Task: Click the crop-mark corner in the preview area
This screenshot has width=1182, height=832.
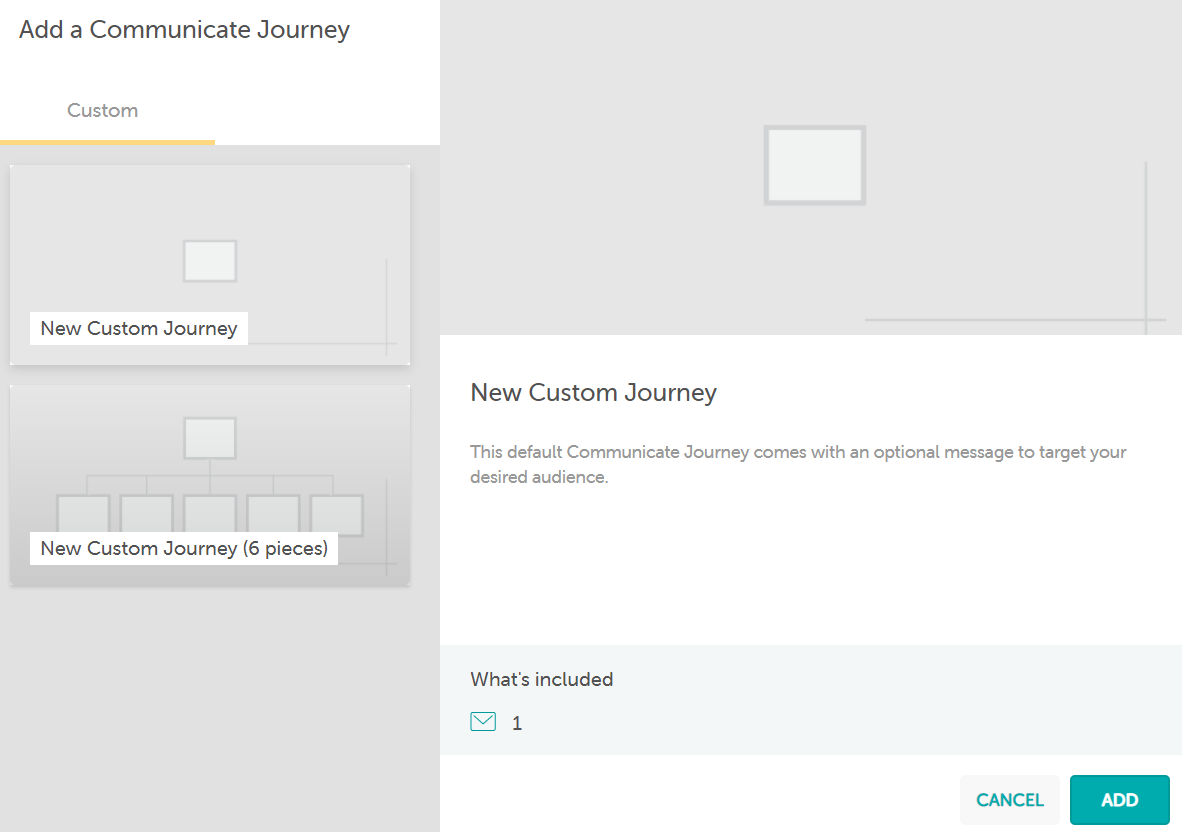Action: point(1144,318)
